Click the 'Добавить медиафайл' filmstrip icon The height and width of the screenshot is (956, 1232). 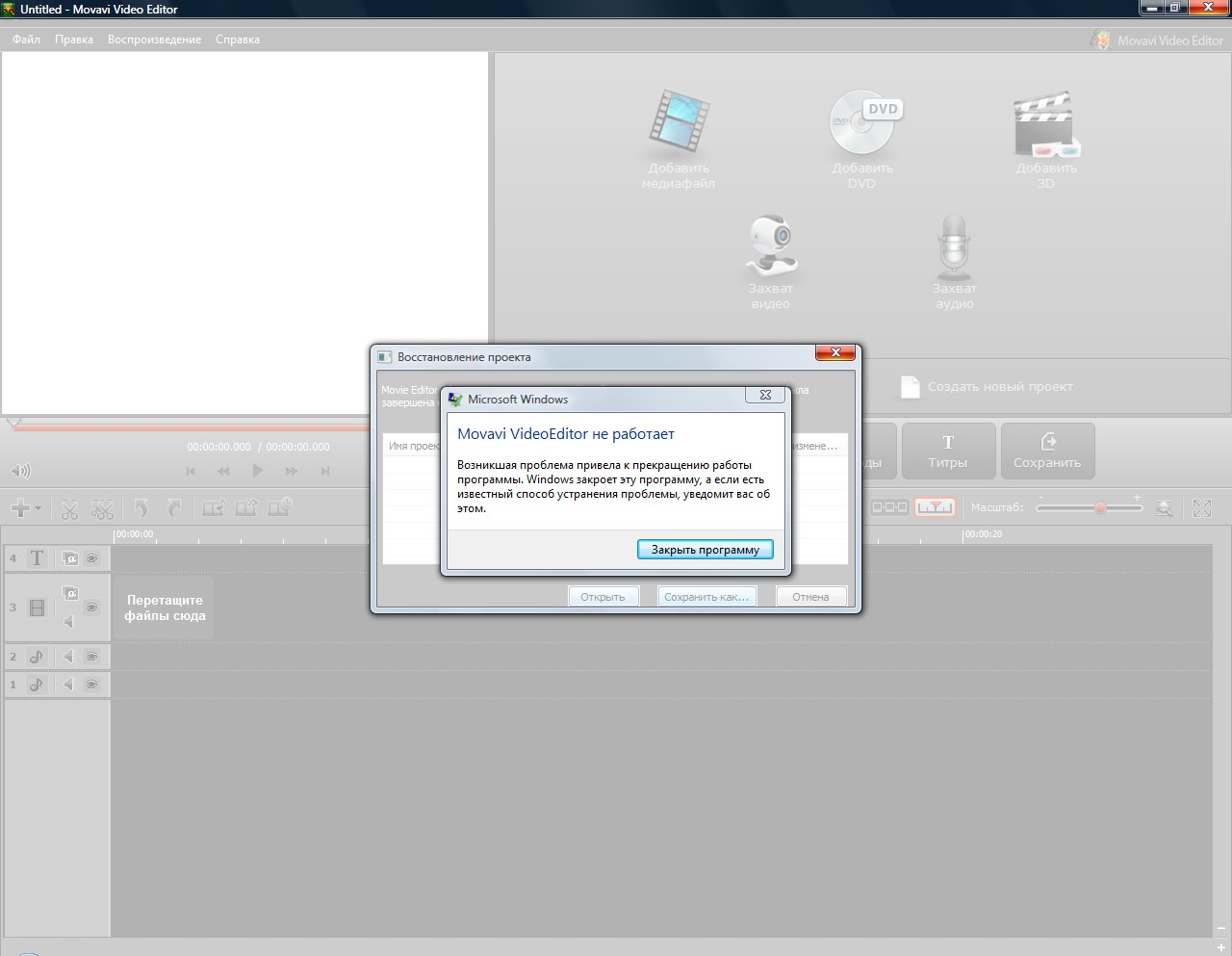pyautogui.click(x=679, y=121)
